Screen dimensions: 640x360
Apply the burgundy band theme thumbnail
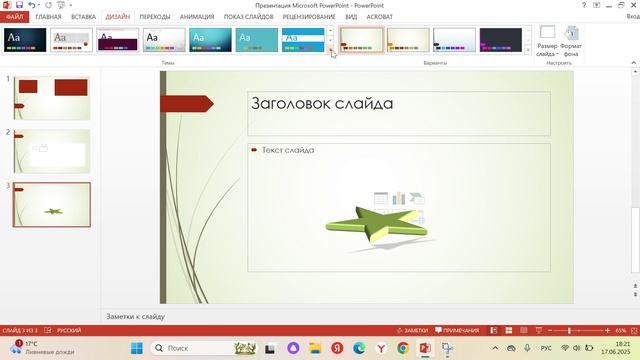click(118, 40)
